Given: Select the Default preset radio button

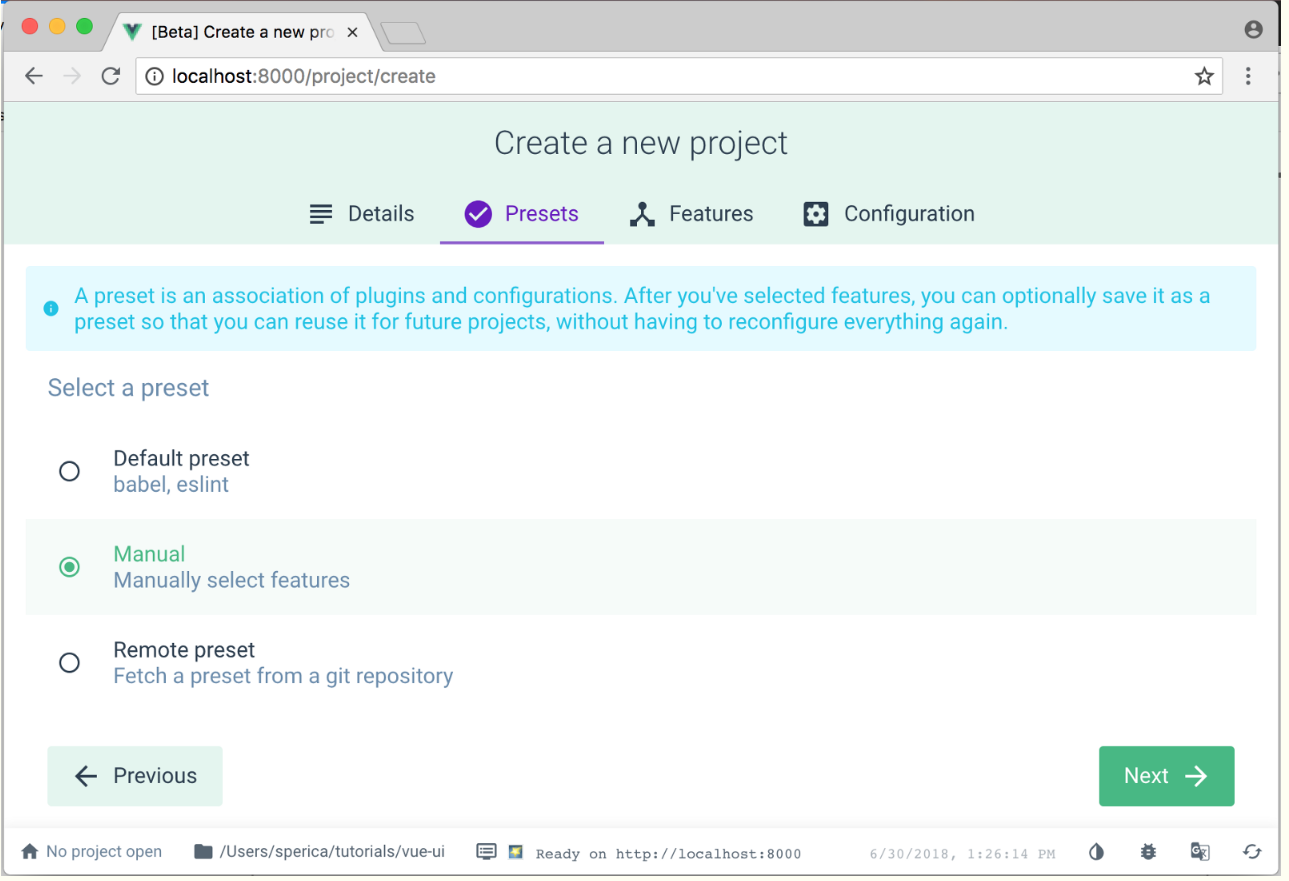Looking at the screenshot, I should click(x=69, y=471).
